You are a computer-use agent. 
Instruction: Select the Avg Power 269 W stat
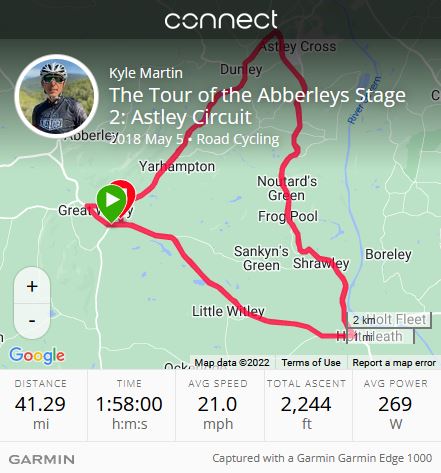pyautogui.click(x=396, y=405)
